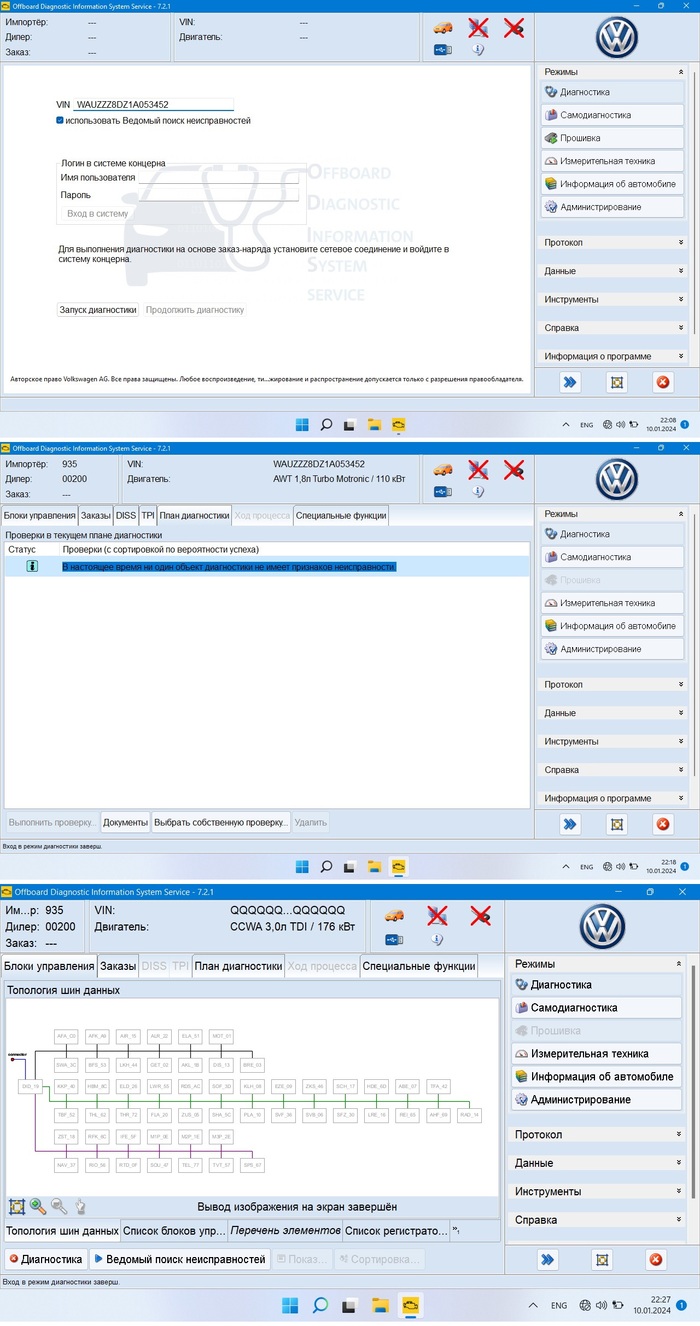This screenshot has width=700, height=1326.
Task: Click the red X exit button in diagnostic plan window
Action: point(662,825)
